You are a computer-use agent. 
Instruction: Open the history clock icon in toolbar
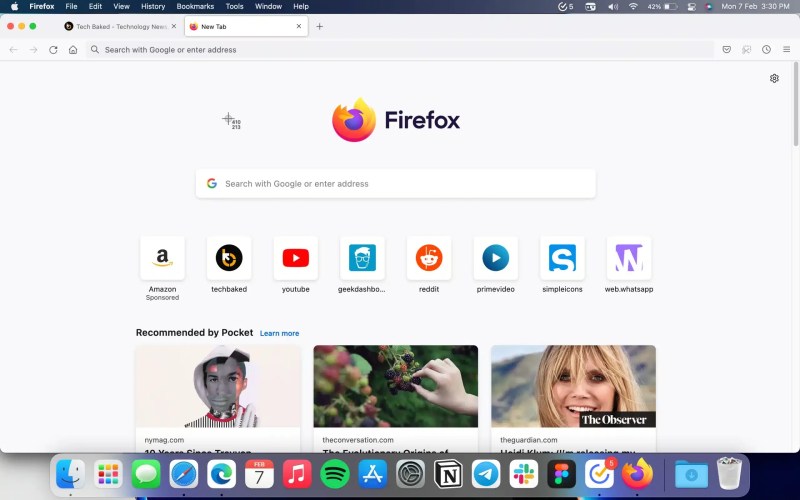[x=766, y=49]
